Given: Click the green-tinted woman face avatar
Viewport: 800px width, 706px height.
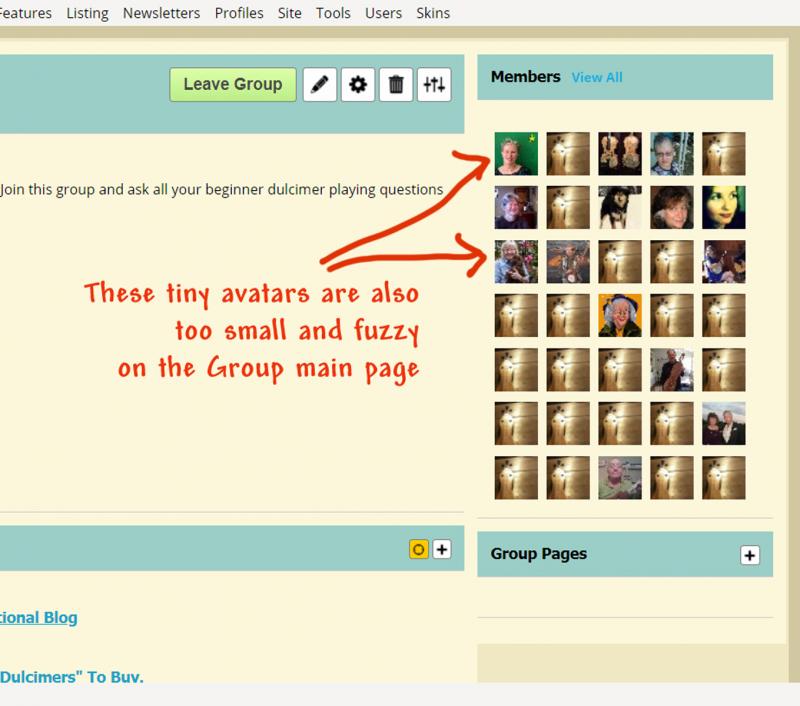Looking at the screenshot, I should 723,208.
